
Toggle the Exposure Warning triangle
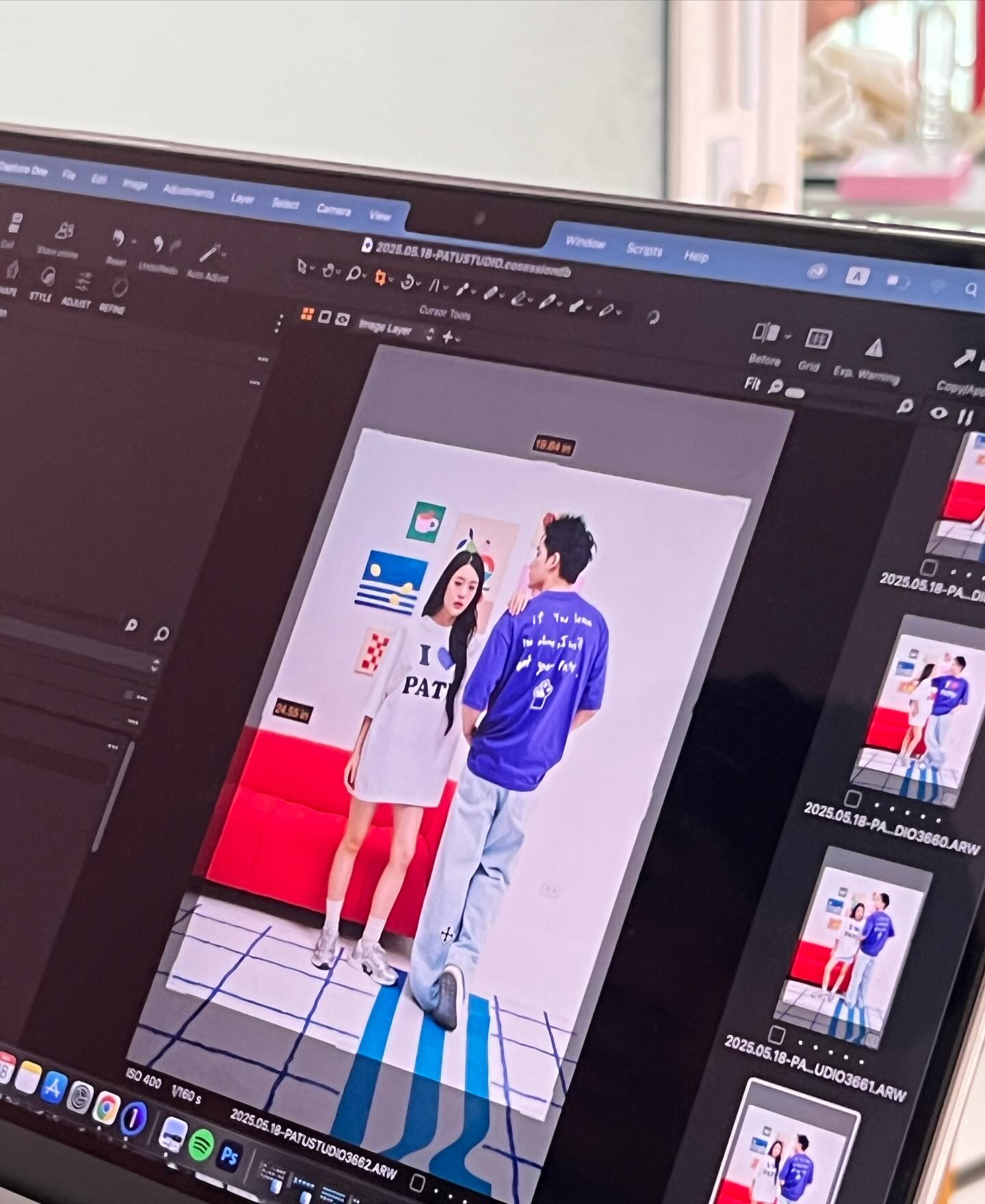(873, 348)
